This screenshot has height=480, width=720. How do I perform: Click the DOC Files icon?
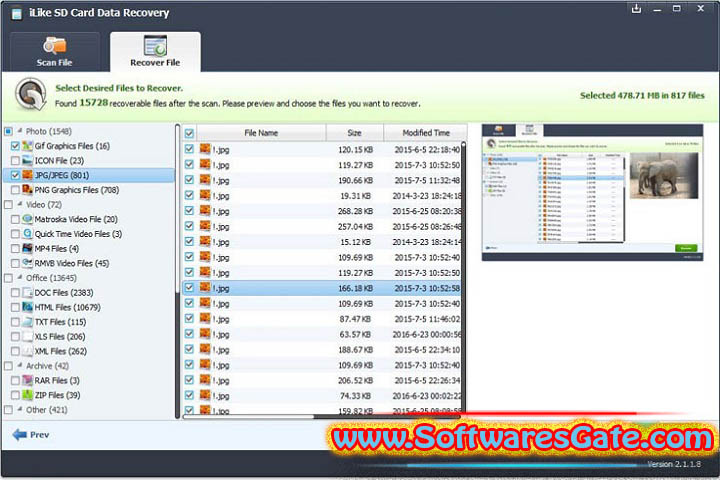28,293
